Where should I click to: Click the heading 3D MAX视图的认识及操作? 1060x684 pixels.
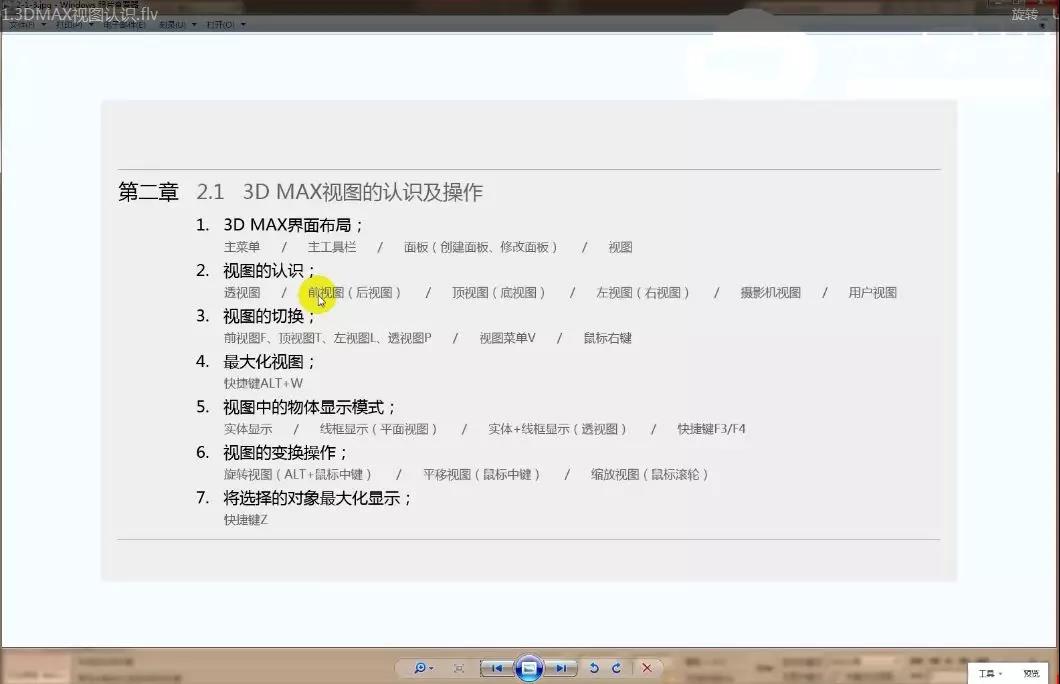coord(362,192)
